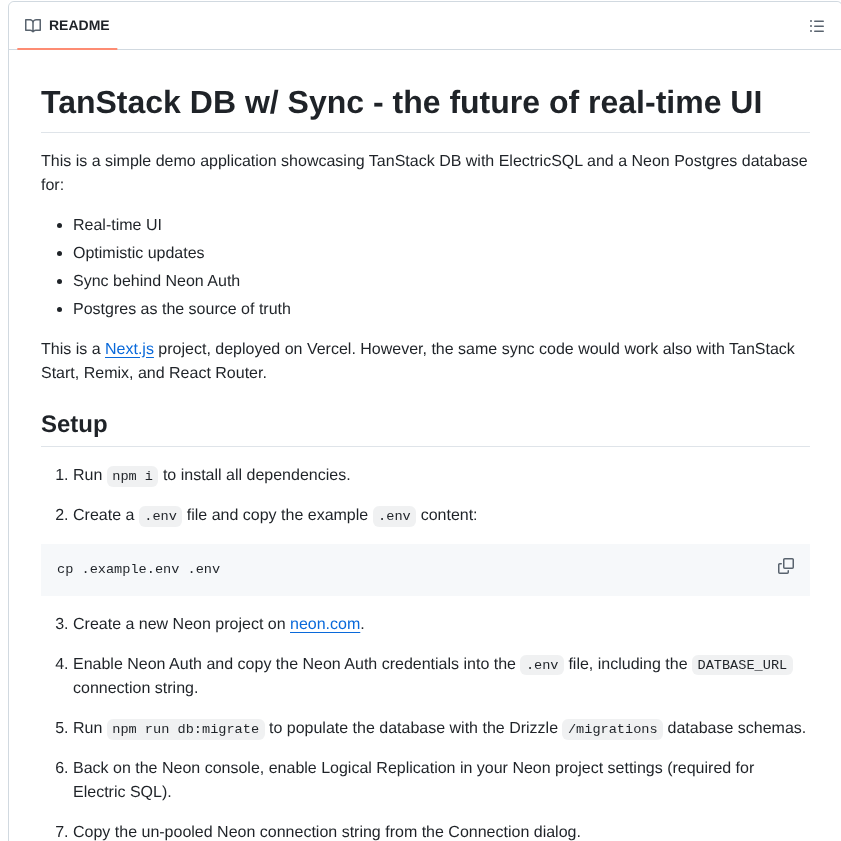This screenshot has height=841, width=841.
Task: Click the Setup section heading
Action: [74, 424]
